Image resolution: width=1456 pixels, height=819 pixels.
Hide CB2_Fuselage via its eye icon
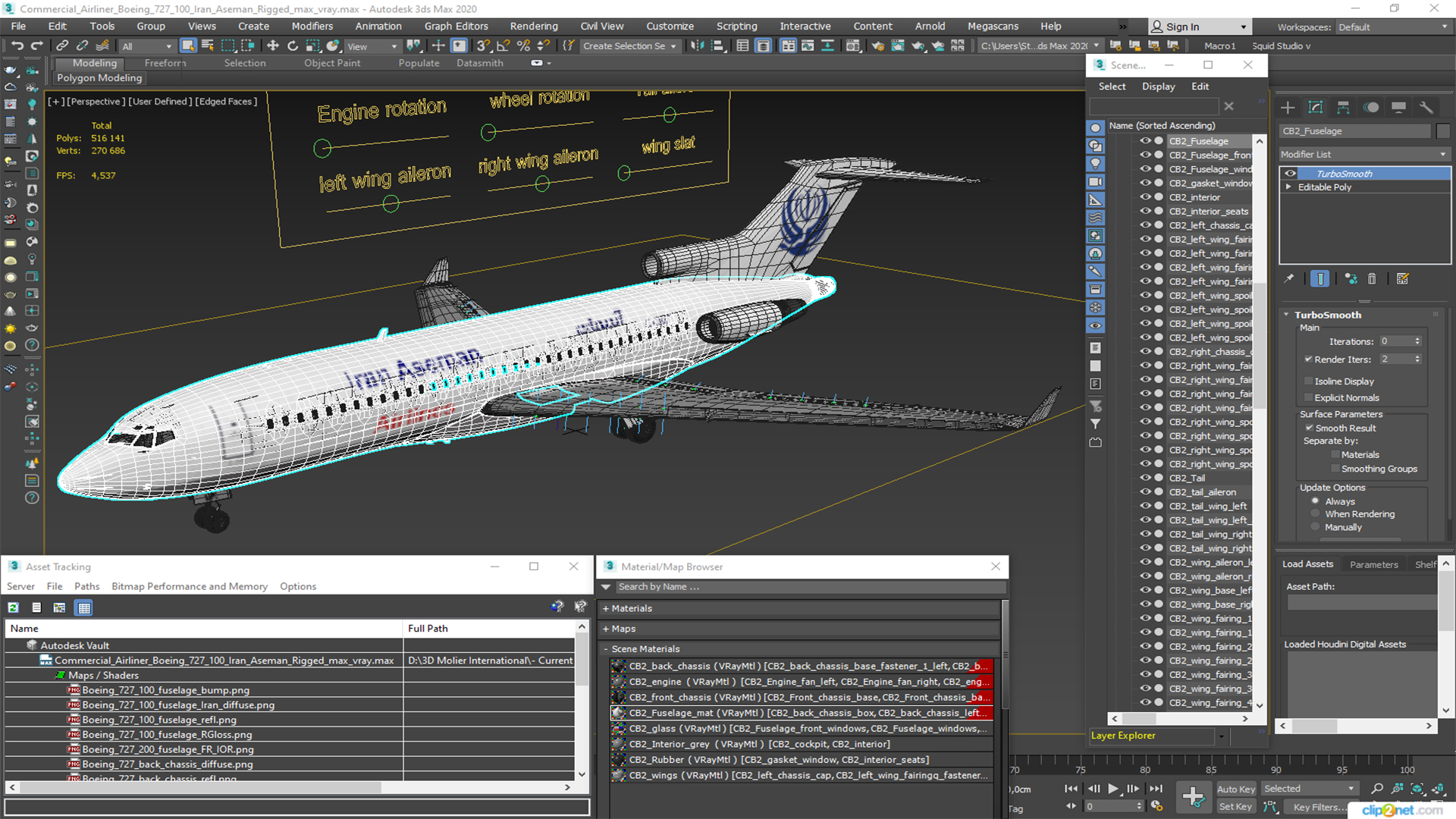click(1145, 141)
